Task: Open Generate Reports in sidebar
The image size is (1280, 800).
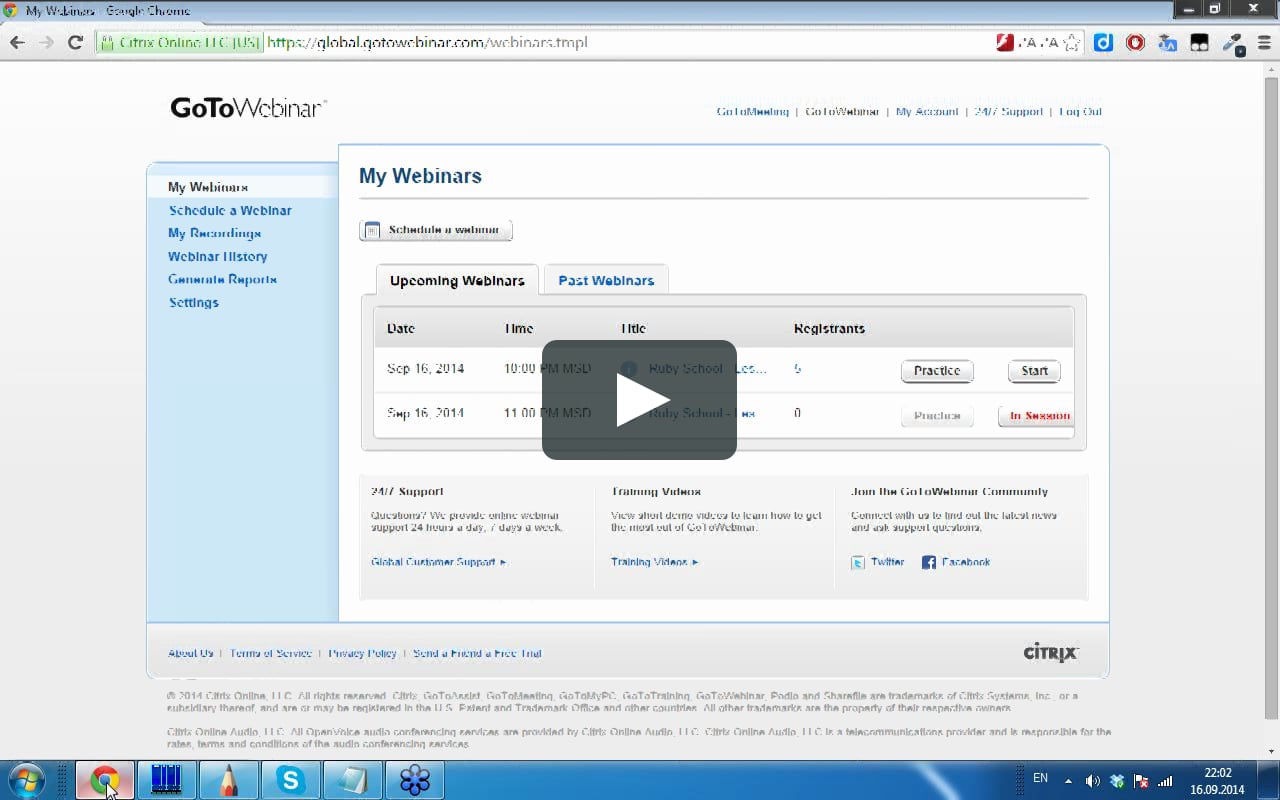Action: (222, 279)
